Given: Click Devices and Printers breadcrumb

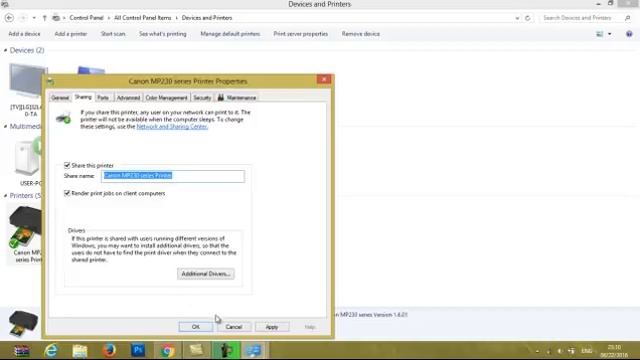Looking at the screenshot, I should (207, 18).
